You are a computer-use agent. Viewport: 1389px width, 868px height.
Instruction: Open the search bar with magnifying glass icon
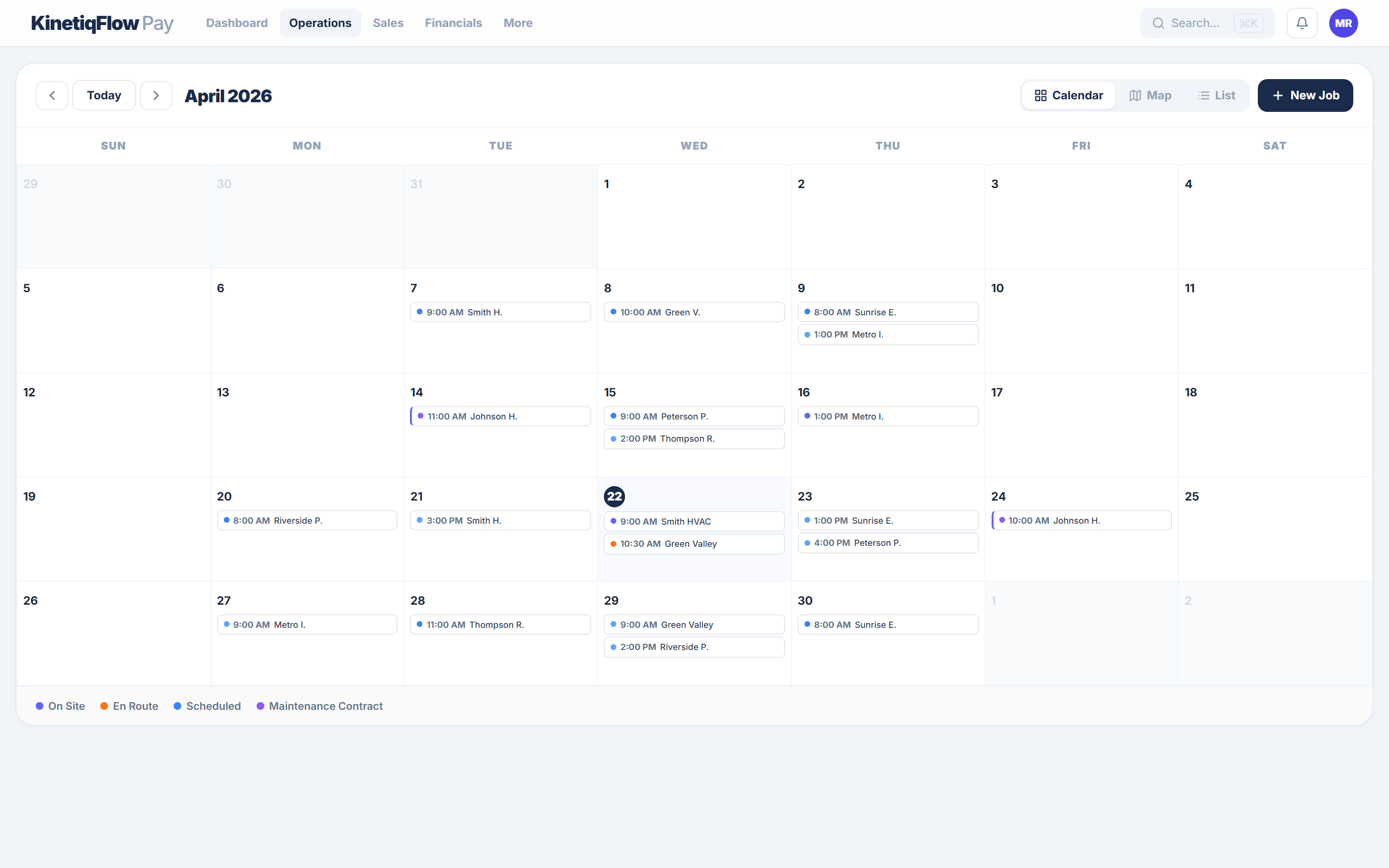pyautogui.click(x=1159, y=23)
